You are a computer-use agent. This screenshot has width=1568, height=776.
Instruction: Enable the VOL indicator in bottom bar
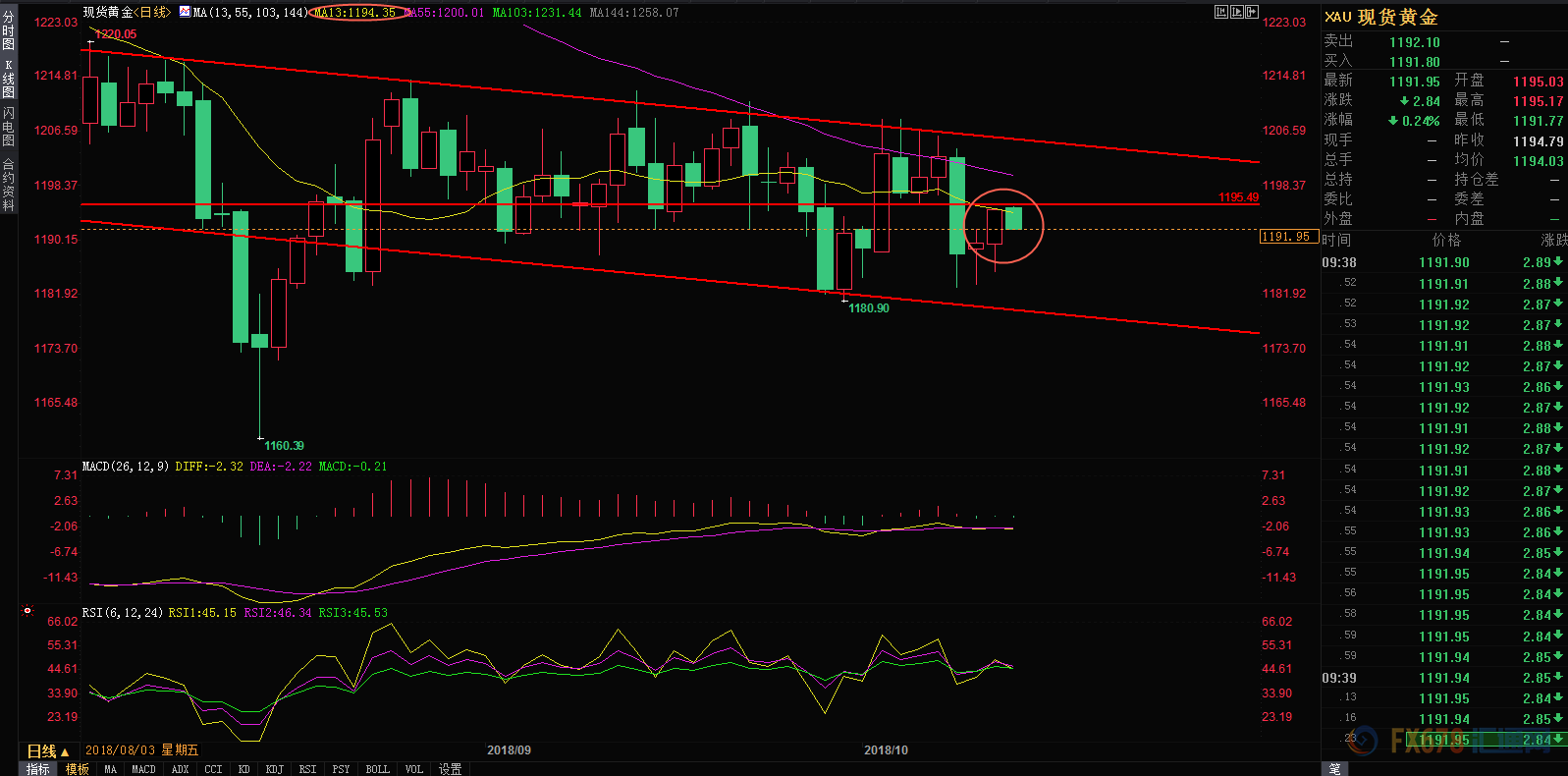coord(414,769)
